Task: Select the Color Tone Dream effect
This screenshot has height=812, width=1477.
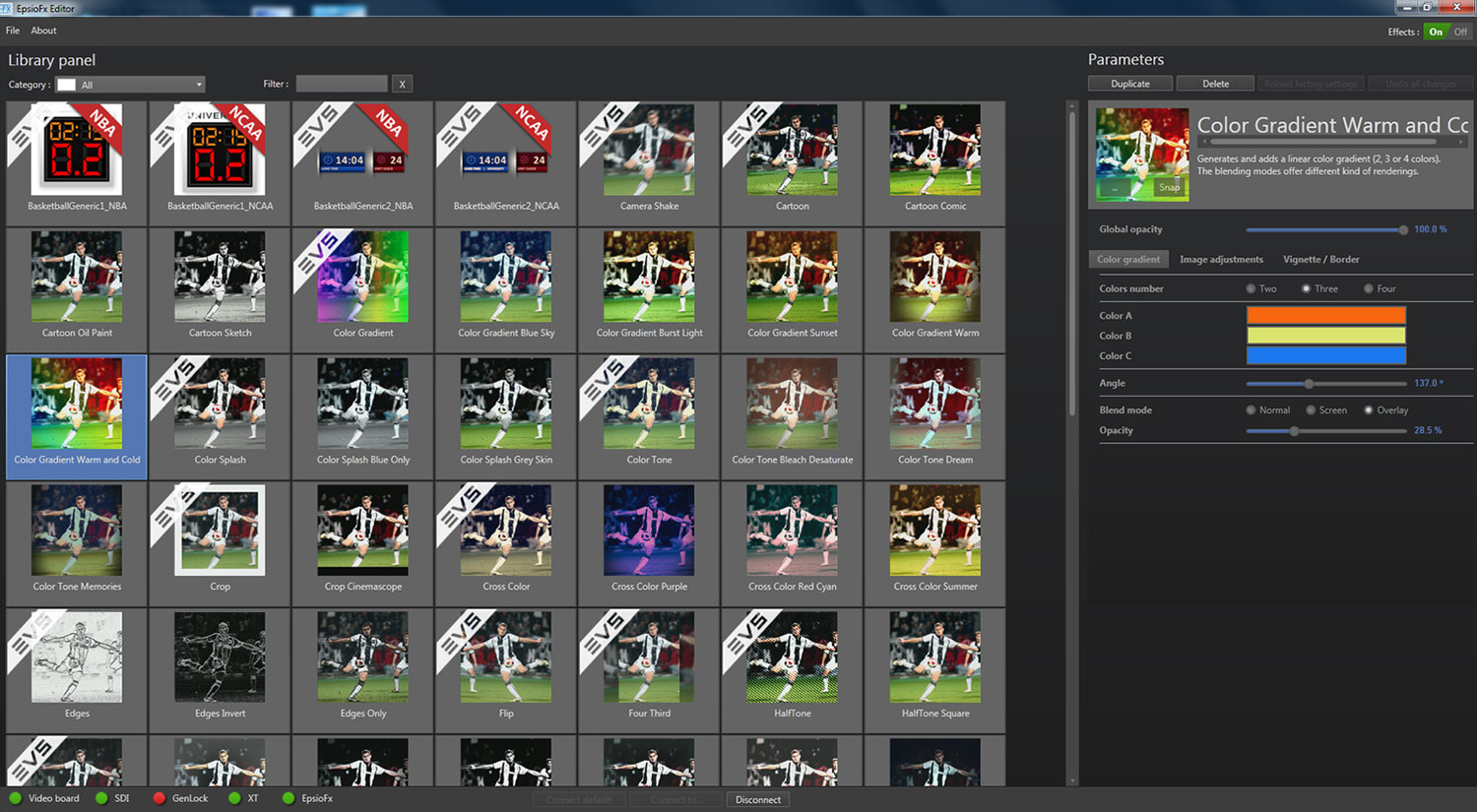Action: [935, 417]
